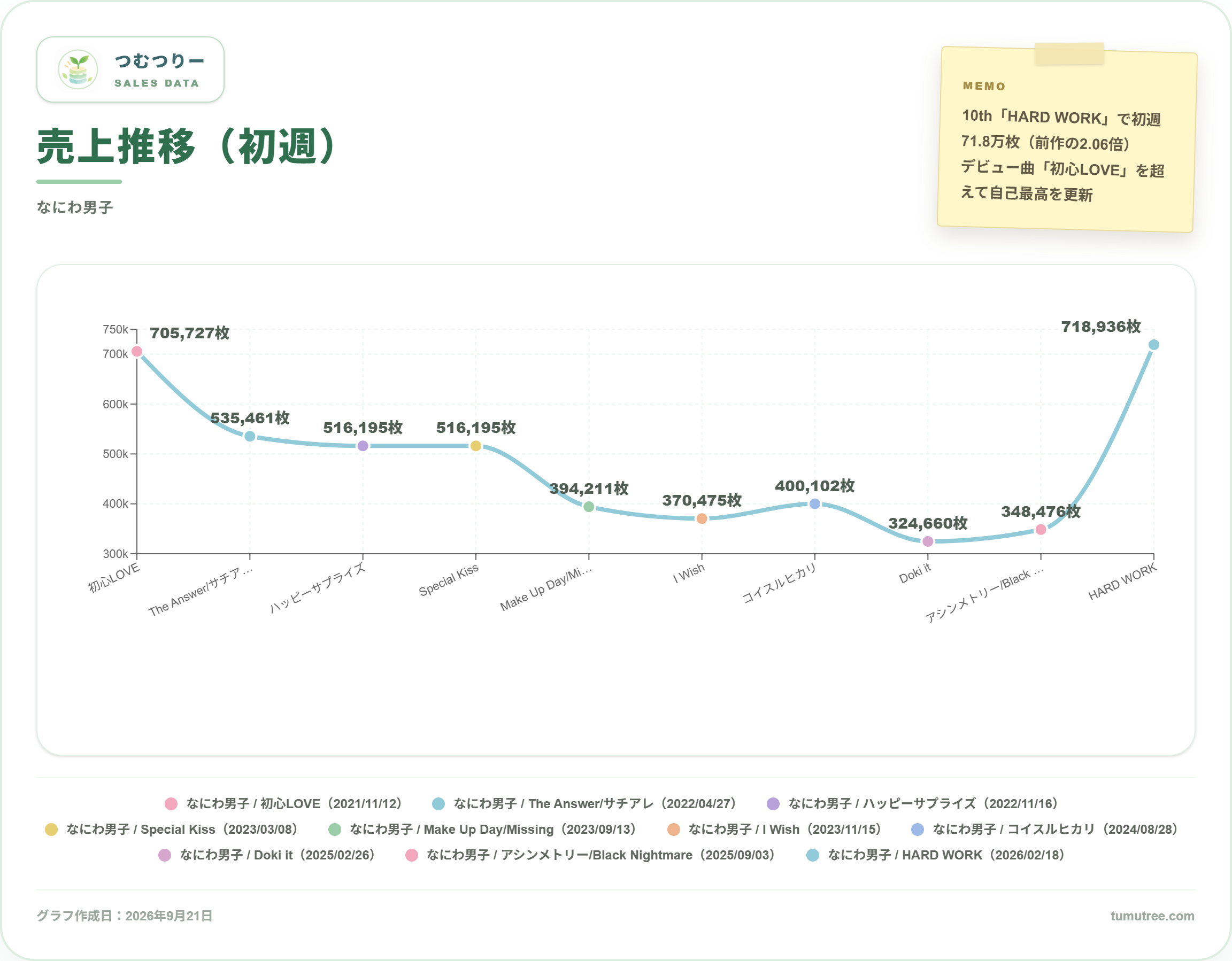Viewport: 1232px width, 961px height.
Task: Click the 初心LOVE data point on chart
Action: pyautogui.click(x=136, y=351)
